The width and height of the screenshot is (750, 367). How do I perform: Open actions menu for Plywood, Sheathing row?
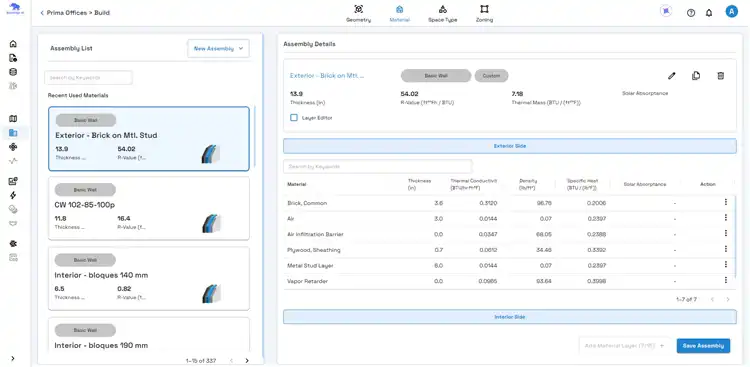[x=725, y=249]
